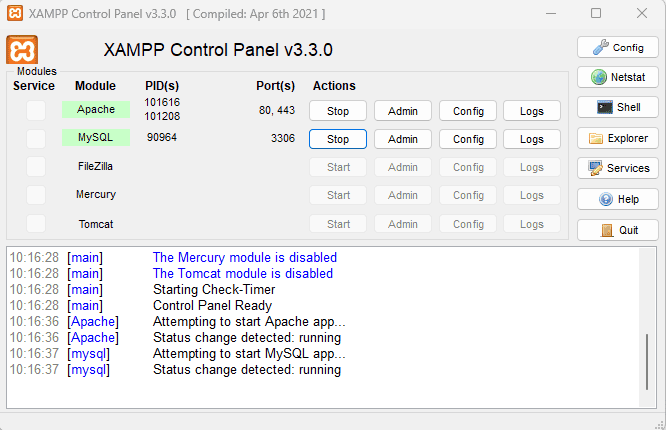
Task: Toggle the FileZilla service checkbox
Action: (x=36, y=167)
